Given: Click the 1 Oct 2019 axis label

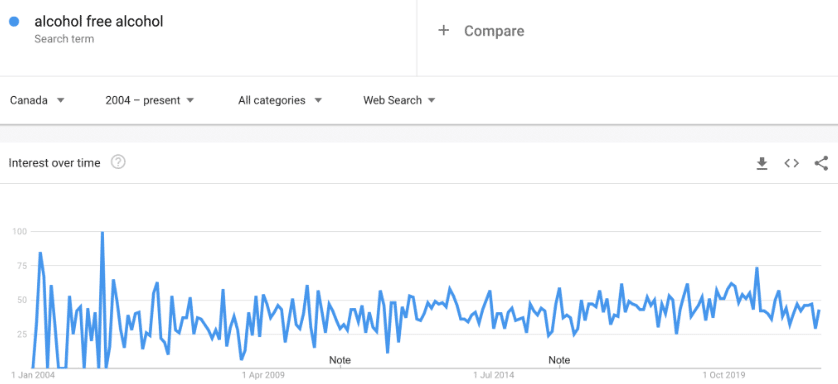Looking at the screenshot, I should [x=725, y=375].
